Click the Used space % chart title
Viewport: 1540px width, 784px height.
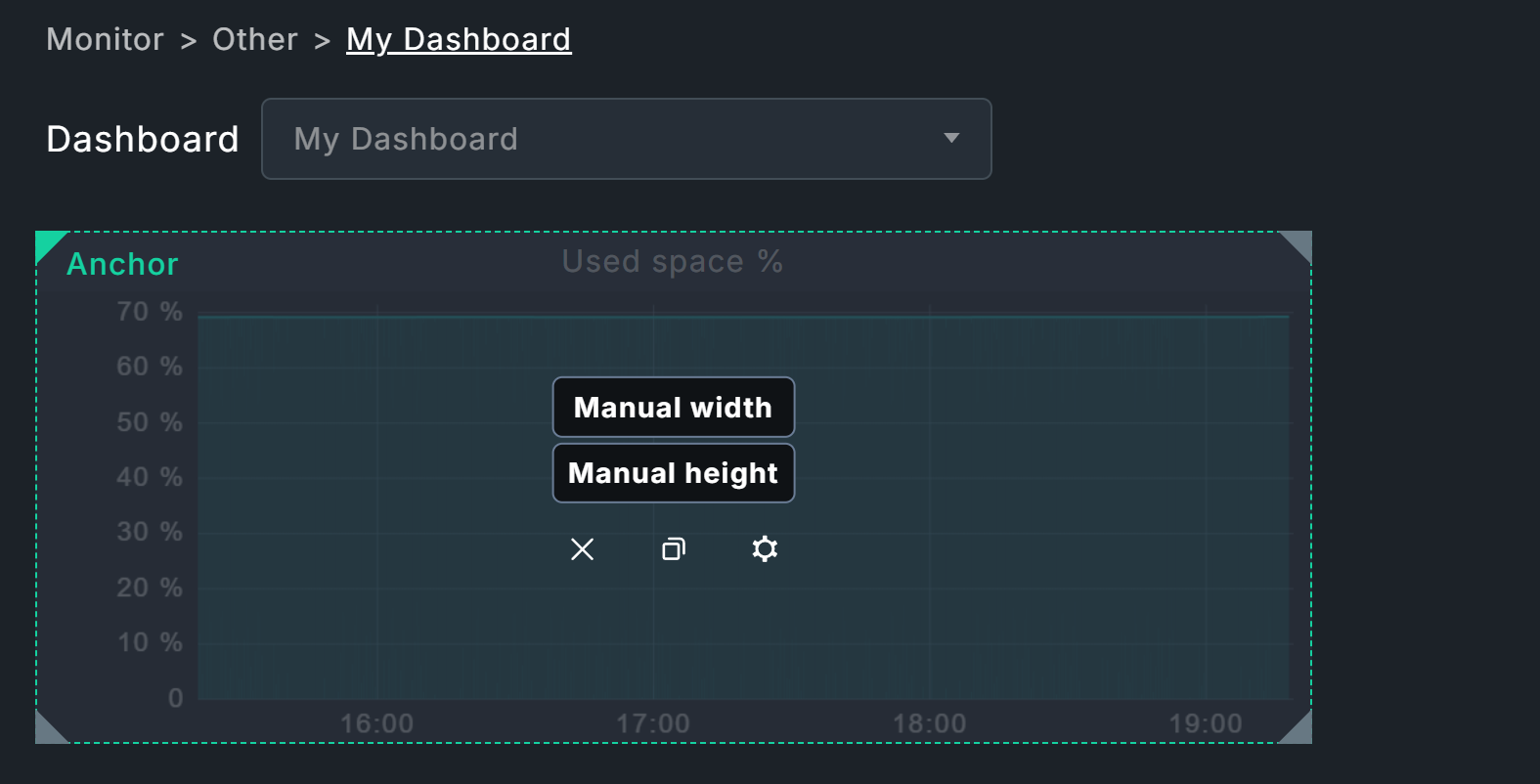tap(672, 261)
